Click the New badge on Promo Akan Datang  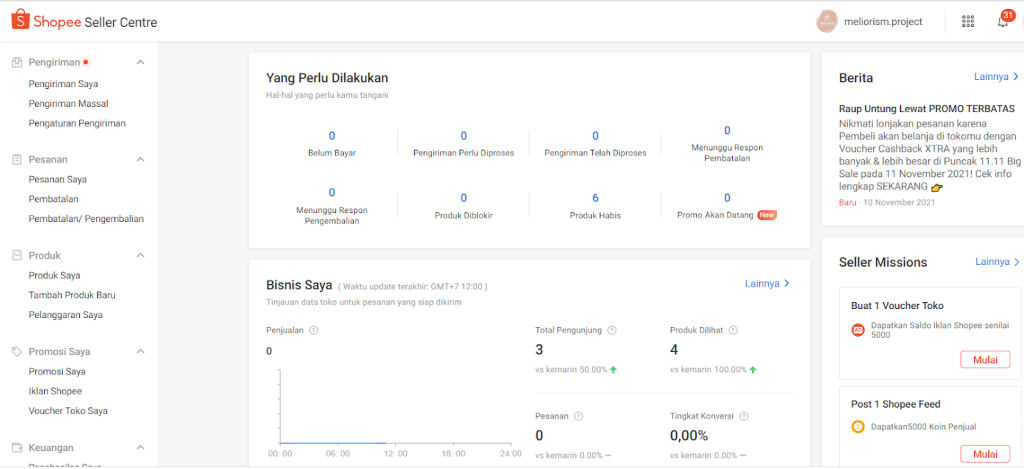click(767, 215)
